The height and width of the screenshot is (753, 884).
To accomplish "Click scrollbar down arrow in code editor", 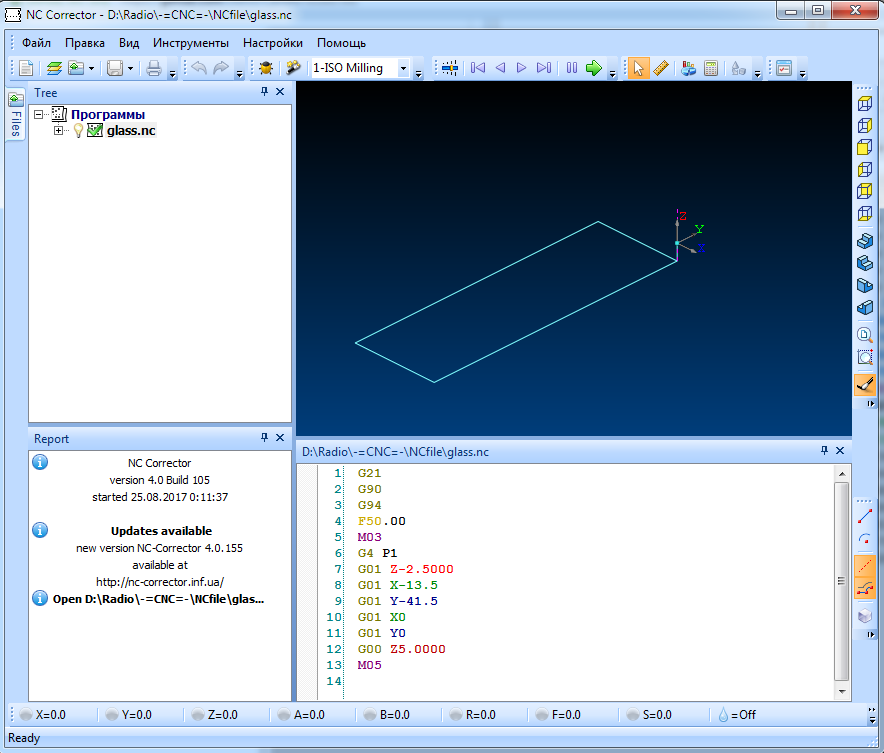I will click(x=842, y=692).
